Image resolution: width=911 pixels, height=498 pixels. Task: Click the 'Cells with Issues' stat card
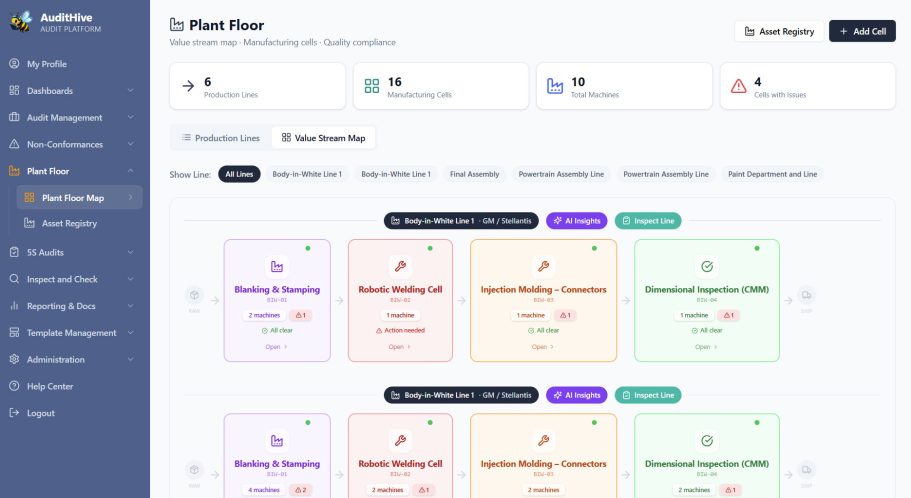click(808, 86)
